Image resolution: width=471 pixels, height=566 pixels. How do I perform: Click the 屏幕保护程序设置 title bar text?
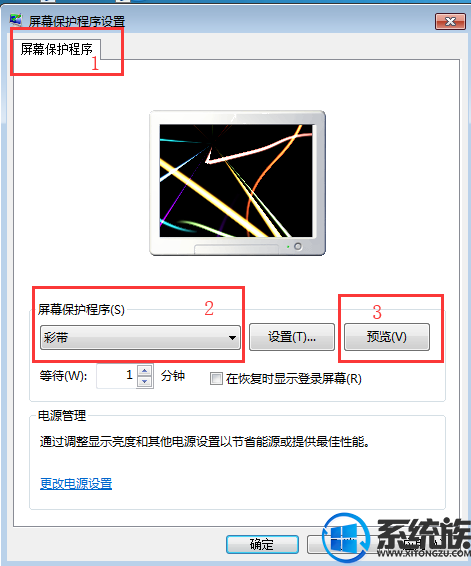click(77, 21)
